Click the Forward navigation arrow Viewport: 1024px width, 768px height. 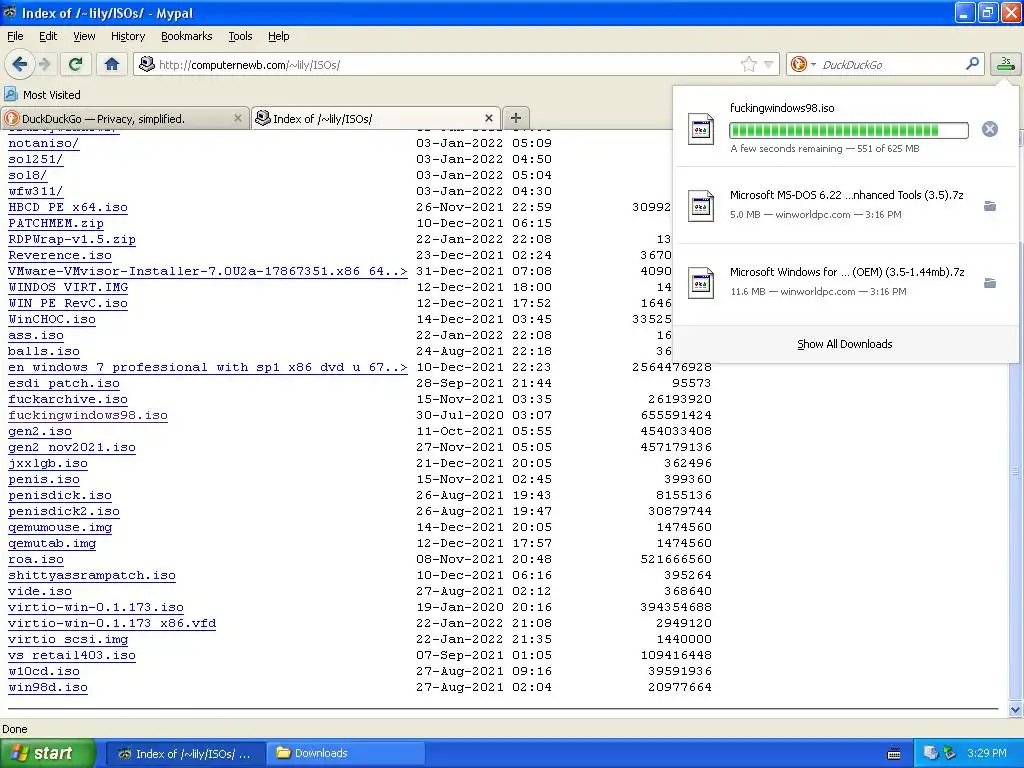coord(45,64)
